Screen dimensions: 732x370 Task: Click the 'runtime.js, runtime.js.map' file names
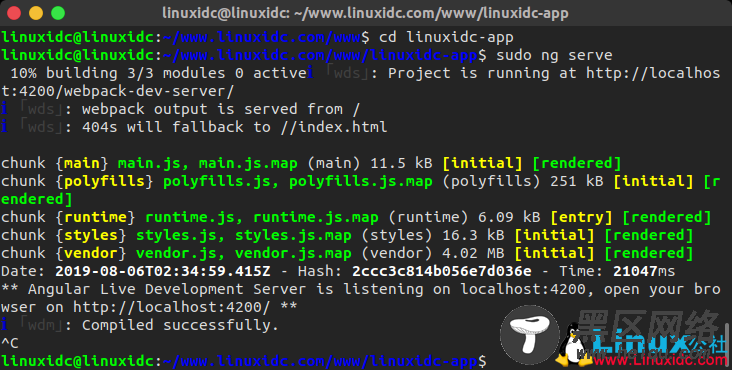(x=261, y=217)
